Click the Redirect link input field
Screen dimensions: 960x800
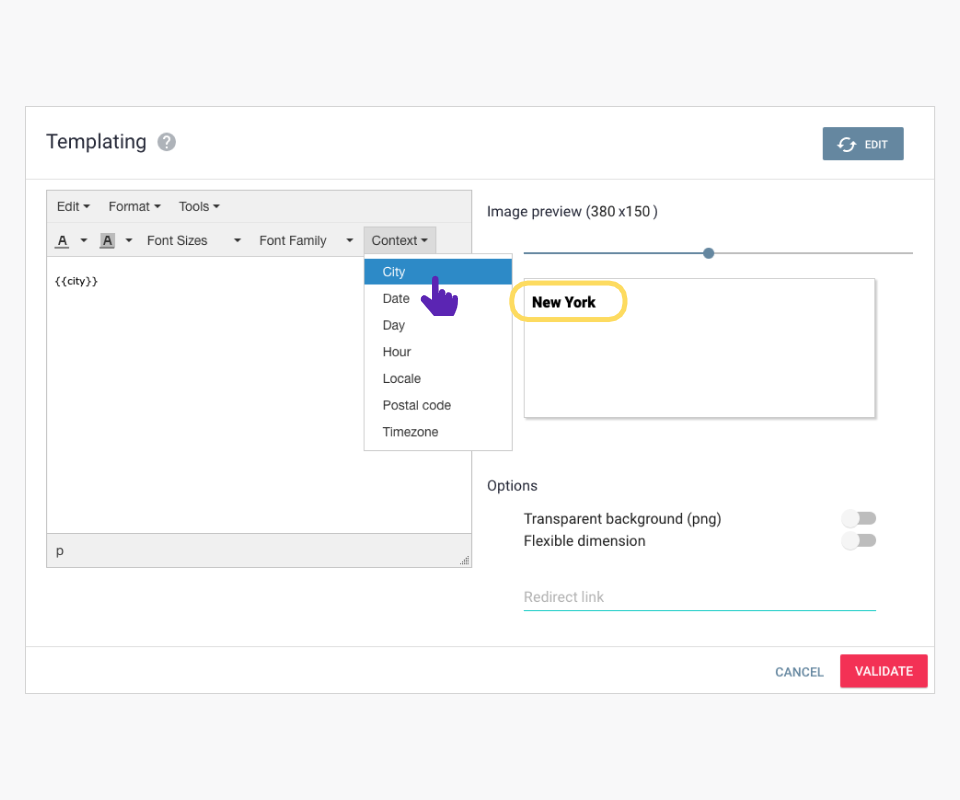(x=699, y=597)
